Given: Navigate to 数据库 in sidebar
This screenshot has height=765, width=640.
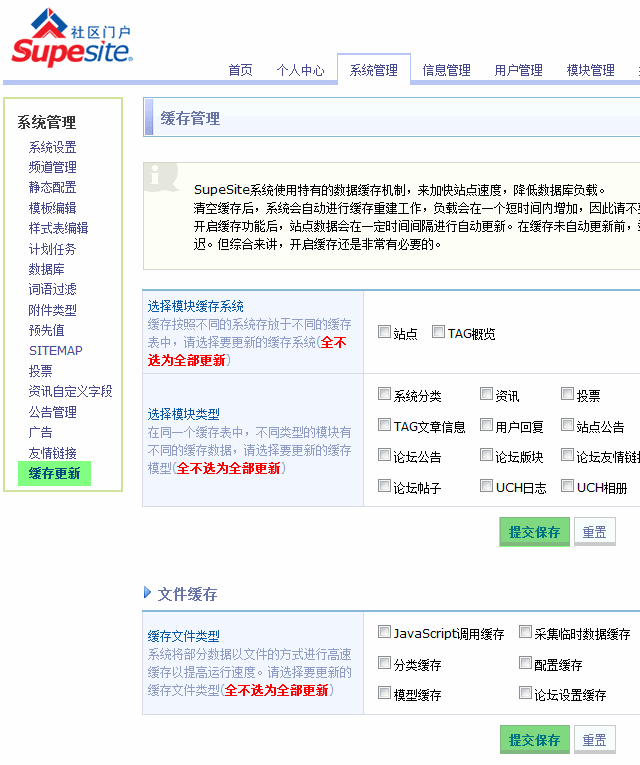Looking at the screenshot, I should [x=46, y=269].
